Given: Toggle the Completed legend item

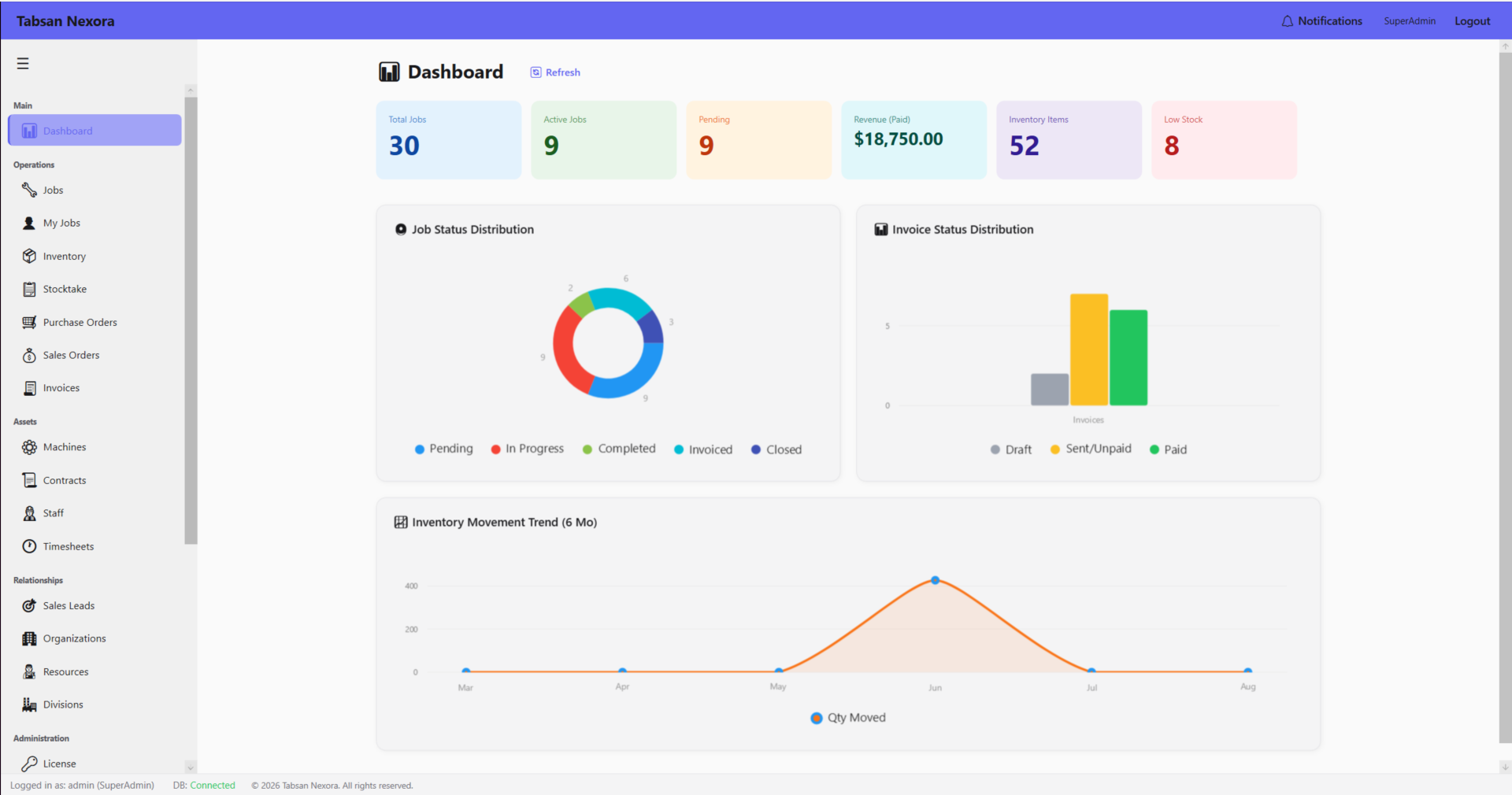Looking at the screenshot, I should 619,449.
